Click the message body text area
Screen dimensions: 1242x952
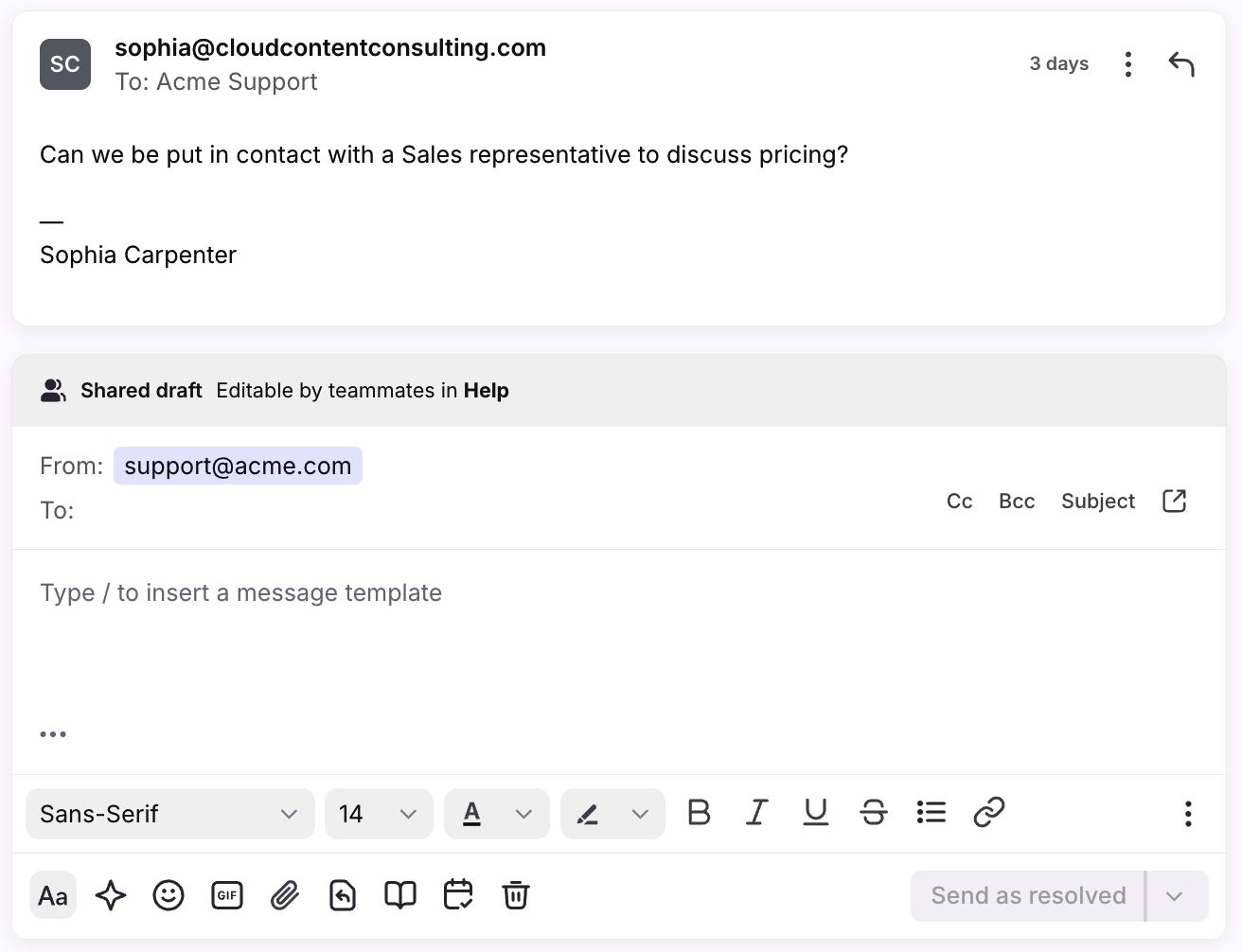coord(619,643)
